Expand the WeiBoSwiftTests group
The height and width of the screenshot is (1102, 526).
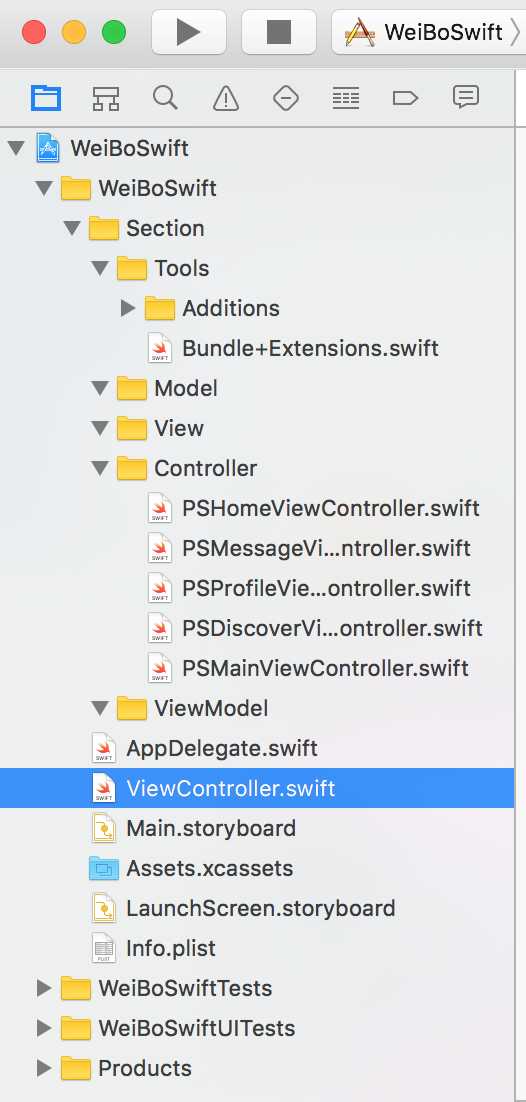click(44, 988)
